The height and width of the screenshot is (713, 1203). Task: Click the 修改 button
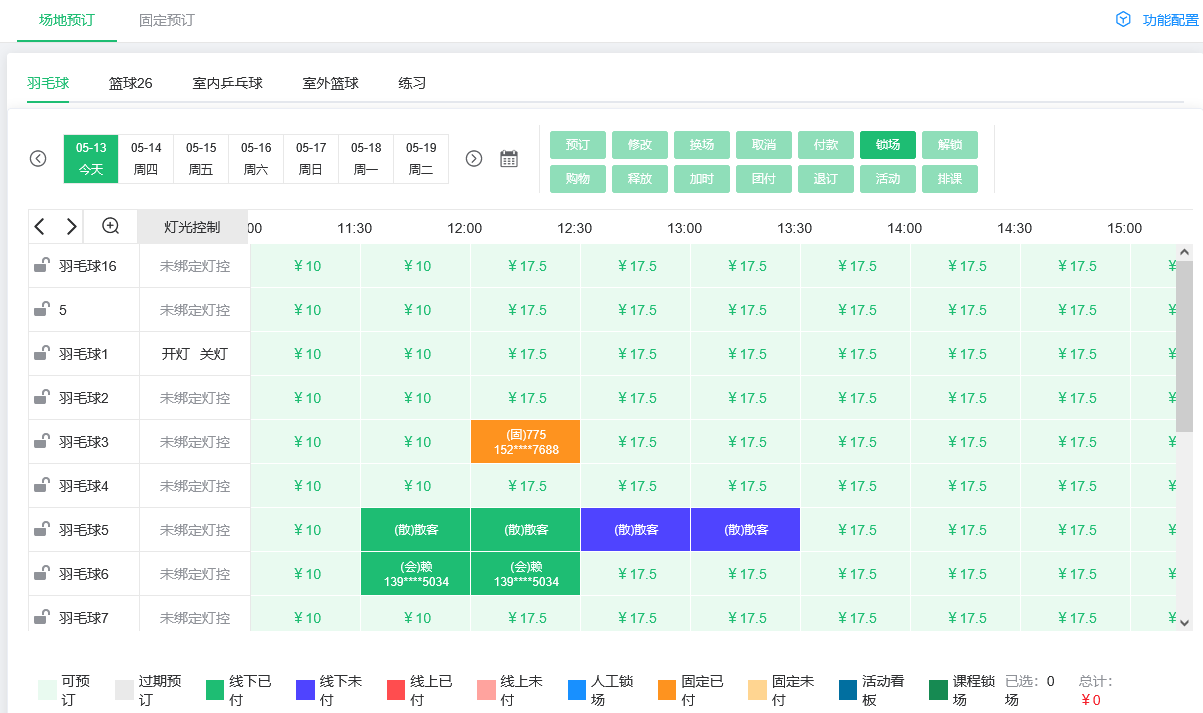click(x=640, y=145)
